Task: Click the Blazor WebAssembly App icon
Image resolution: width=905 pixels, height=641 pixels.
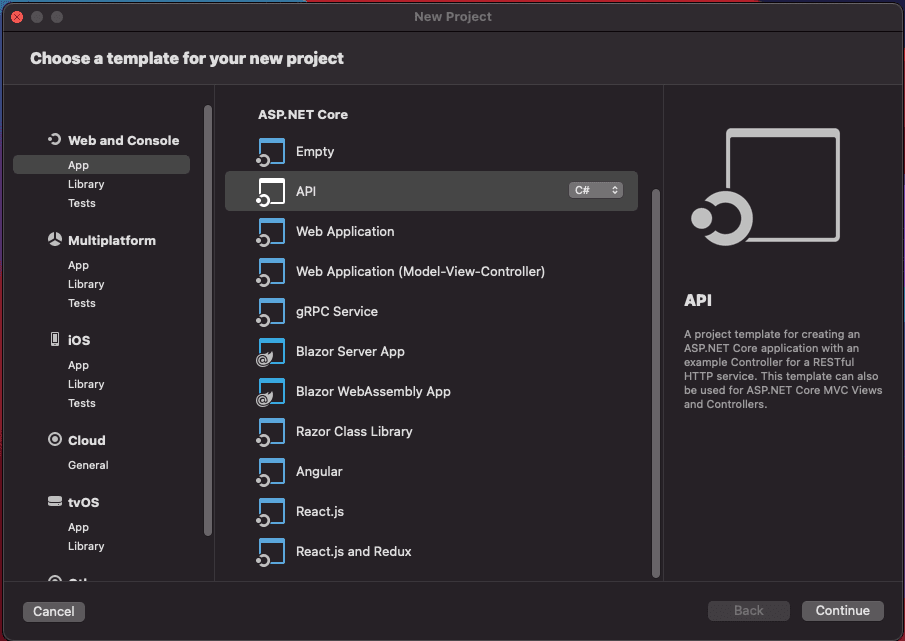Action: click(270, 391)
